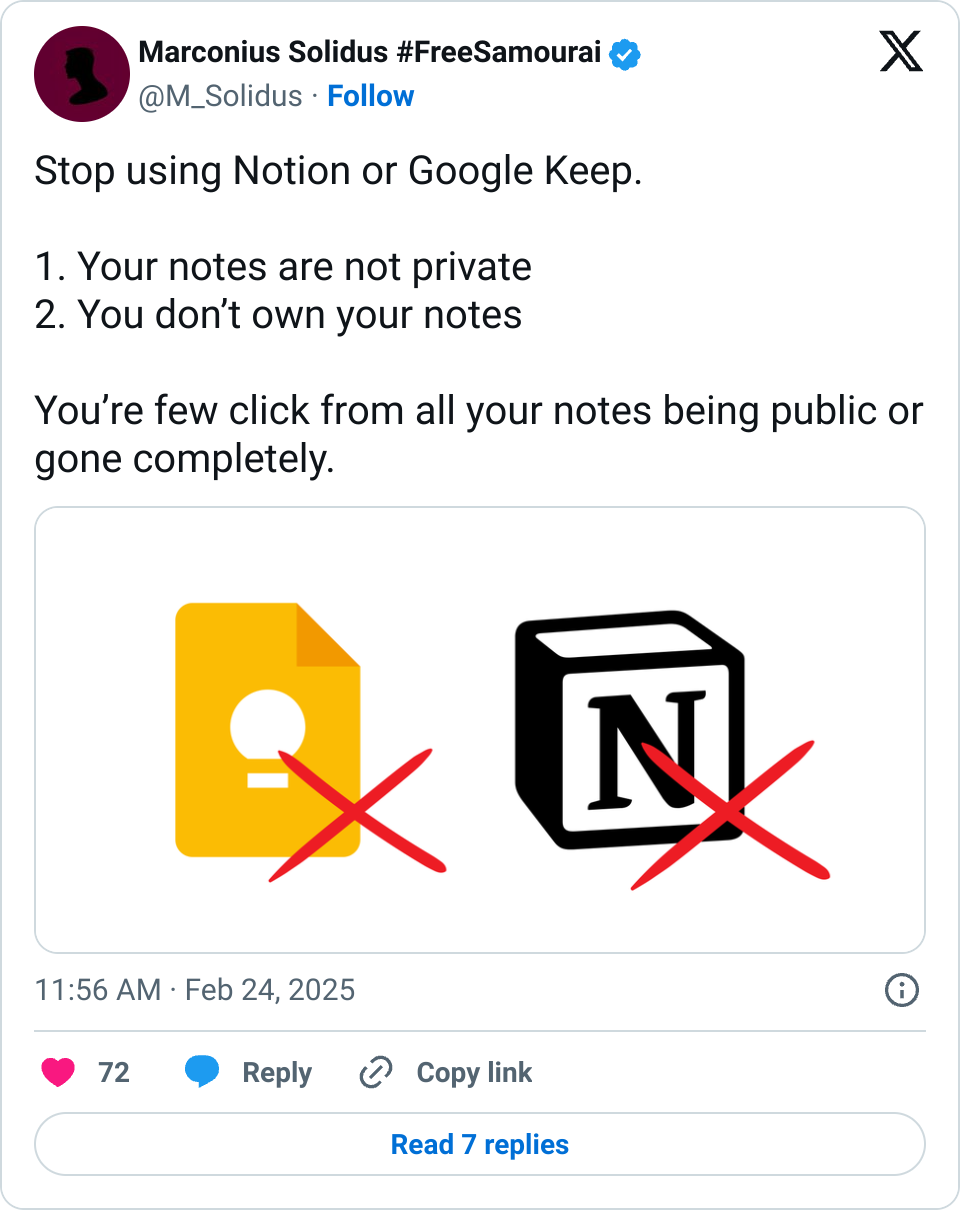Open the info icon beside the timestamp

pyautogui.click(x=902, y=990)
